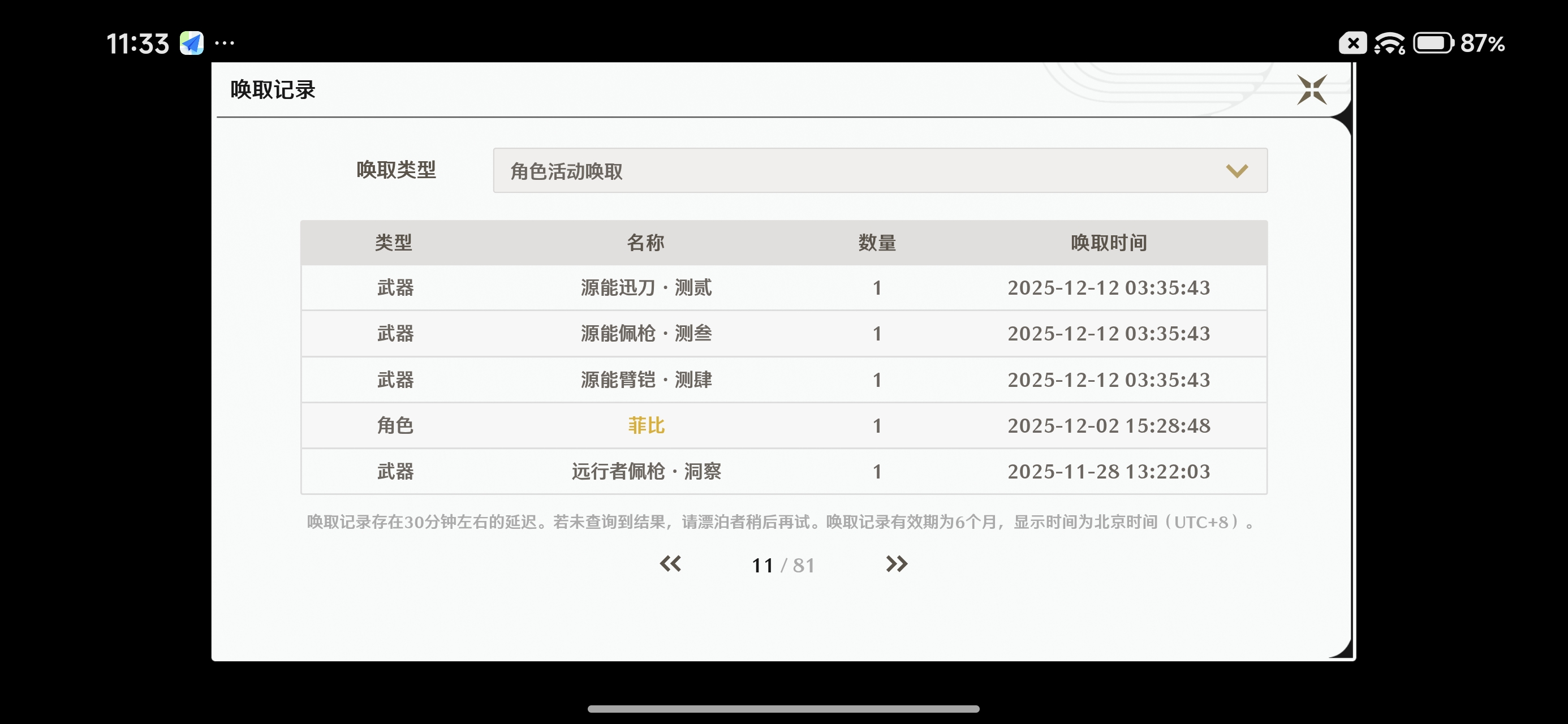Go to previous page with double-left arrows

(670, 564)
